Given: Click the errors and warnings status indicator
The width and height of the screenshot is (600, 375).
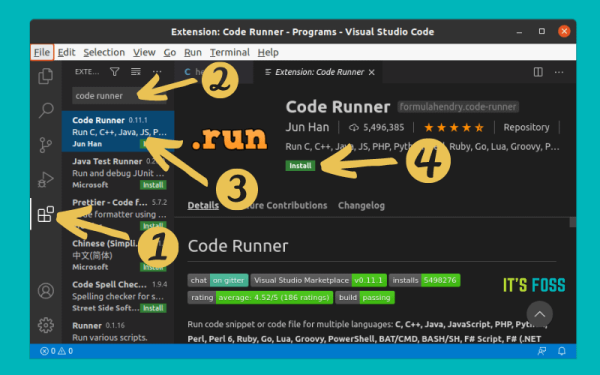Looking at the screenshot, I should point(56,351).
